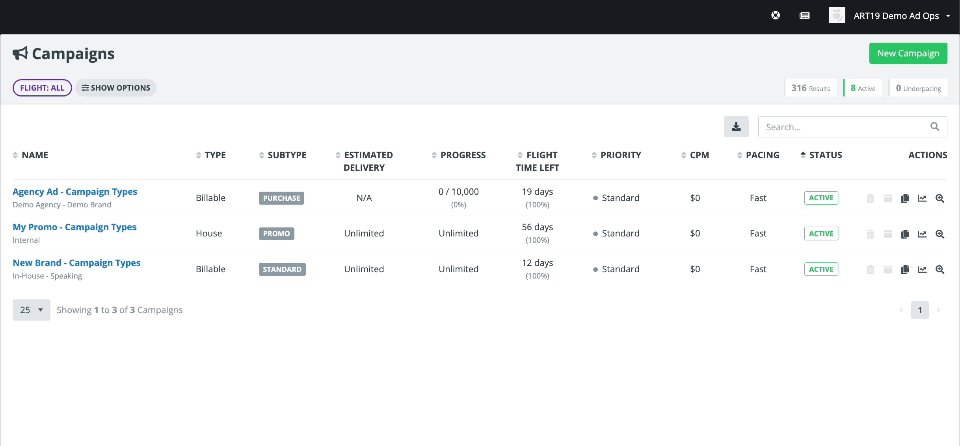Image resolution: width=960 pixels, height=446 pixels.
Task: Expand SHOW OPTIONS panel
Action: point(116,88)
